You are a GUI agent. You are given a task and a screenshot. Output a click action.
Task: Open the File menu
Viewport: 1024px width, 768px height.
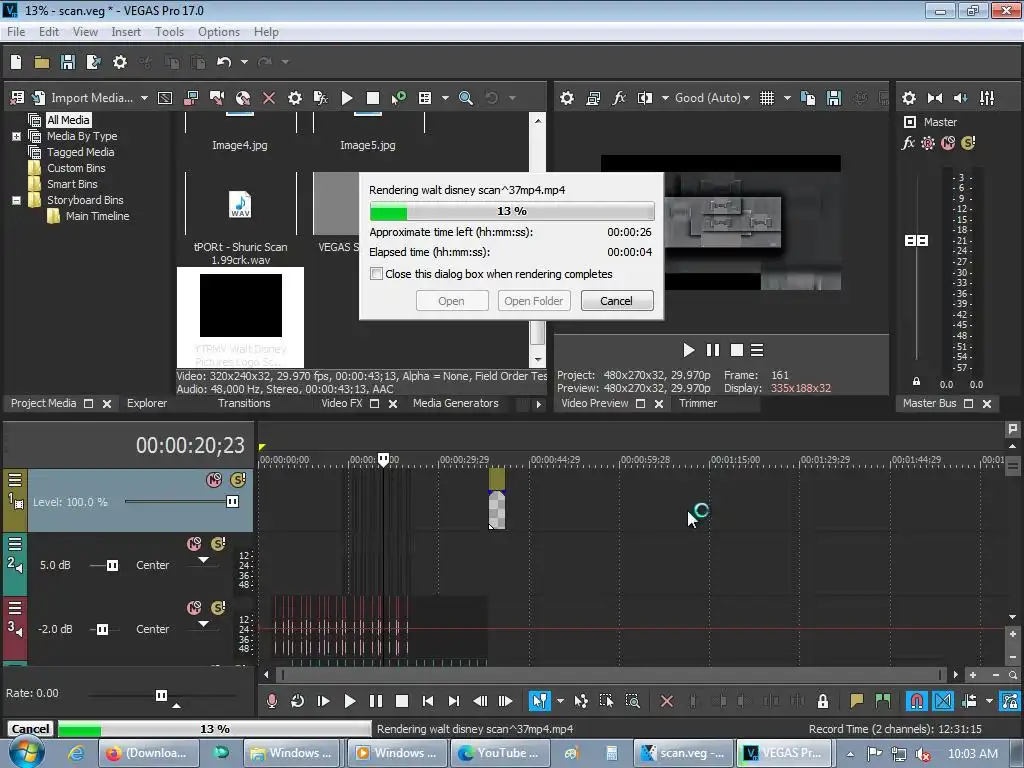pos(16,32)
